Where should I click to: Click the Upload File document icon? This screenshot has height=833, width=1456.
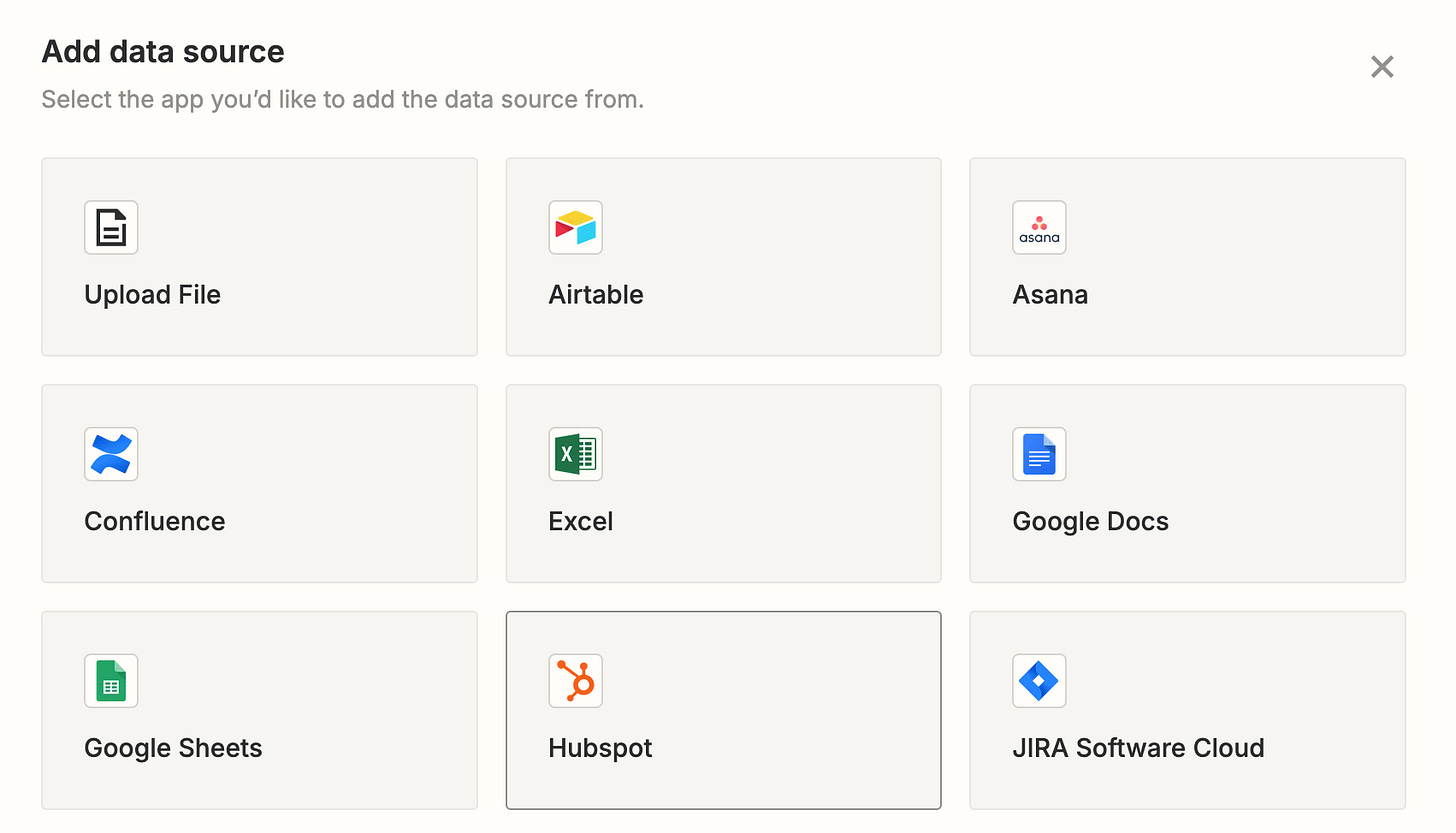coord(111,227)
